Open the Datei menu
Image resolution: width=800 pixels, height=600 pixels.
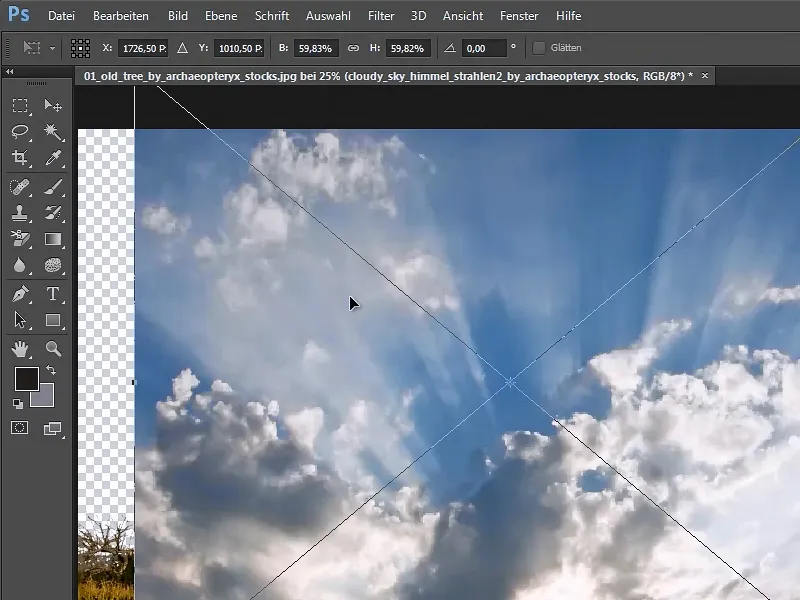click(x=61, y=16)
